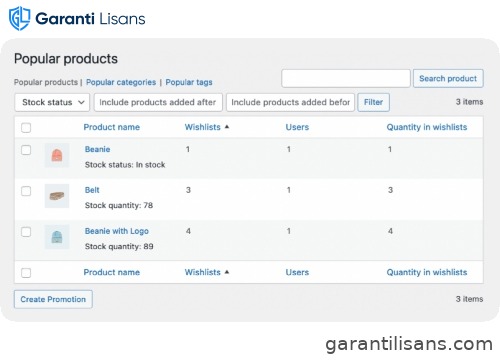Click 'Stock quantity: 78' text

[119, 205]
